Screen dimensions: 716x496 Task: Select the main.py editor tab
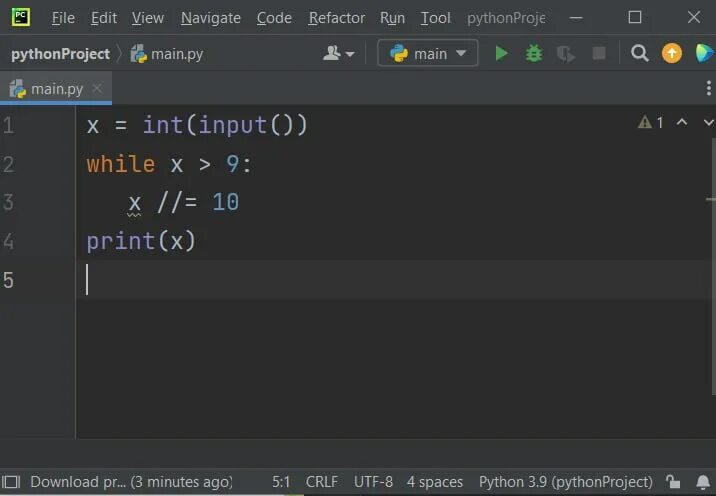56,89
